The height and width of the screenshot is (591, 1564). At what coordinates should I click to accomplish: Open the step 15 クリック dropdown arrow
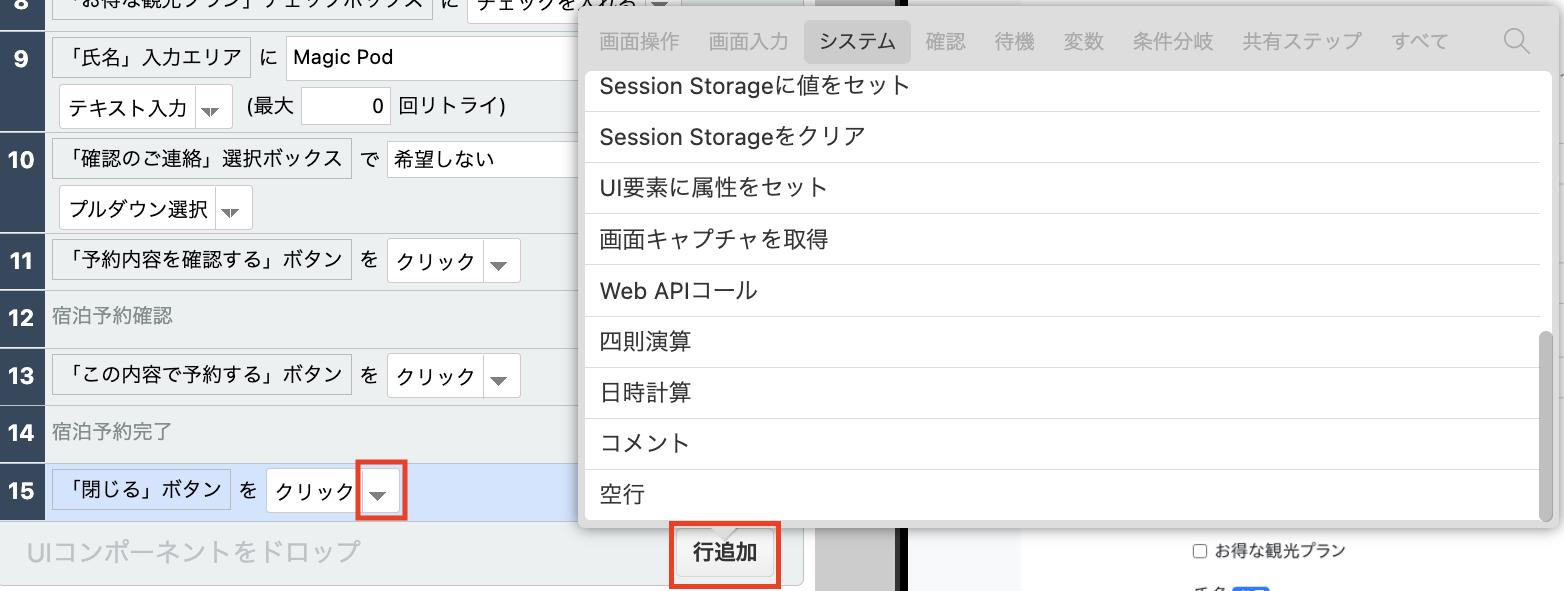pyautogui.click(x=379, y=491)
